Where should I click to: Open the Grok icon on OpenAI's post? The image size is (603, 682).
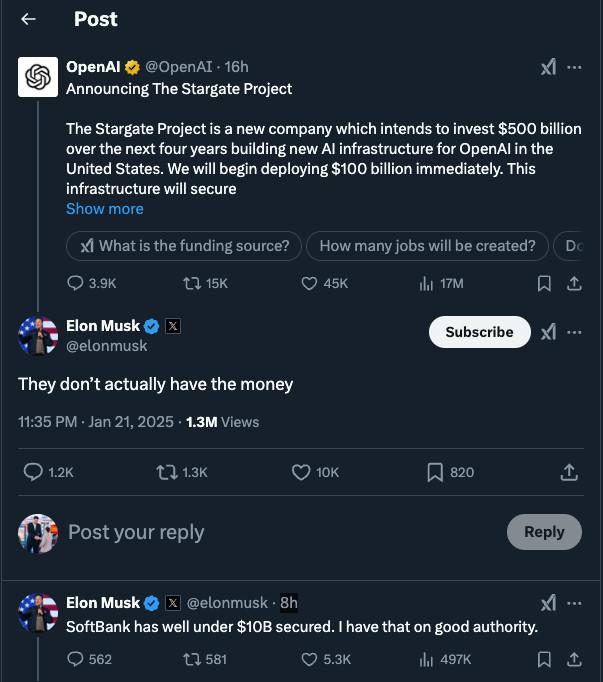point(548,67)
